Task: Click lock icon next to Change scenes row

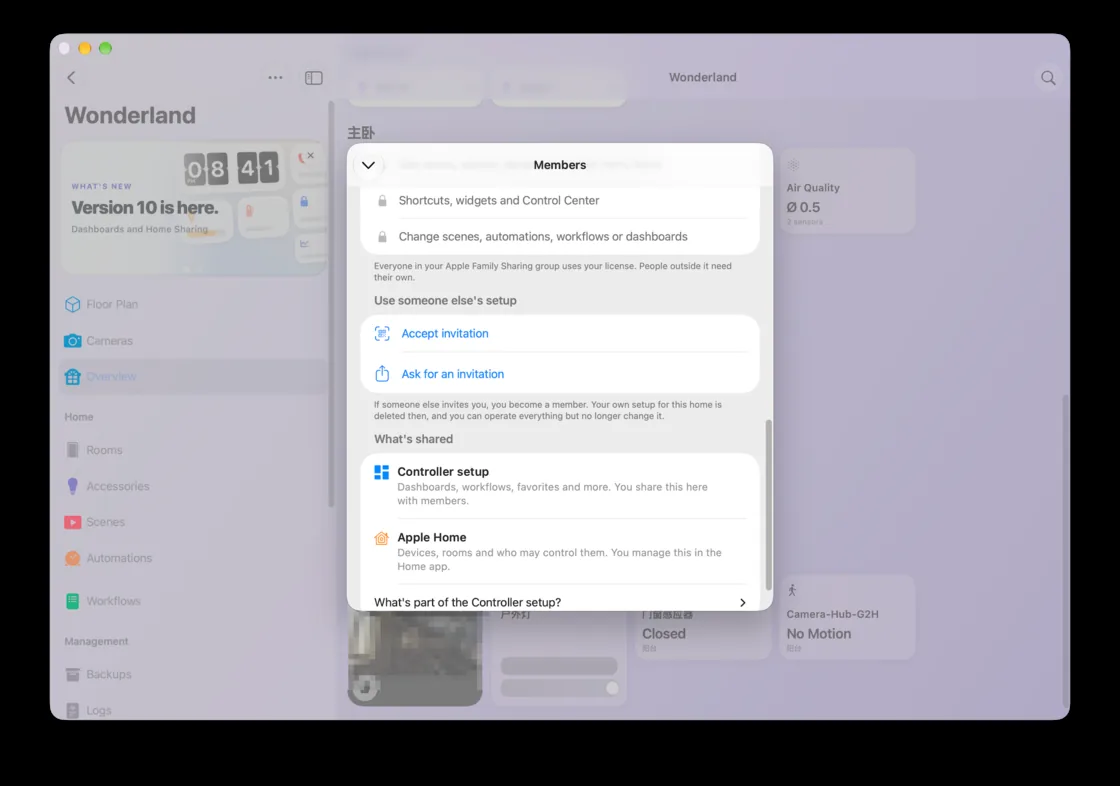Action: 382,237
